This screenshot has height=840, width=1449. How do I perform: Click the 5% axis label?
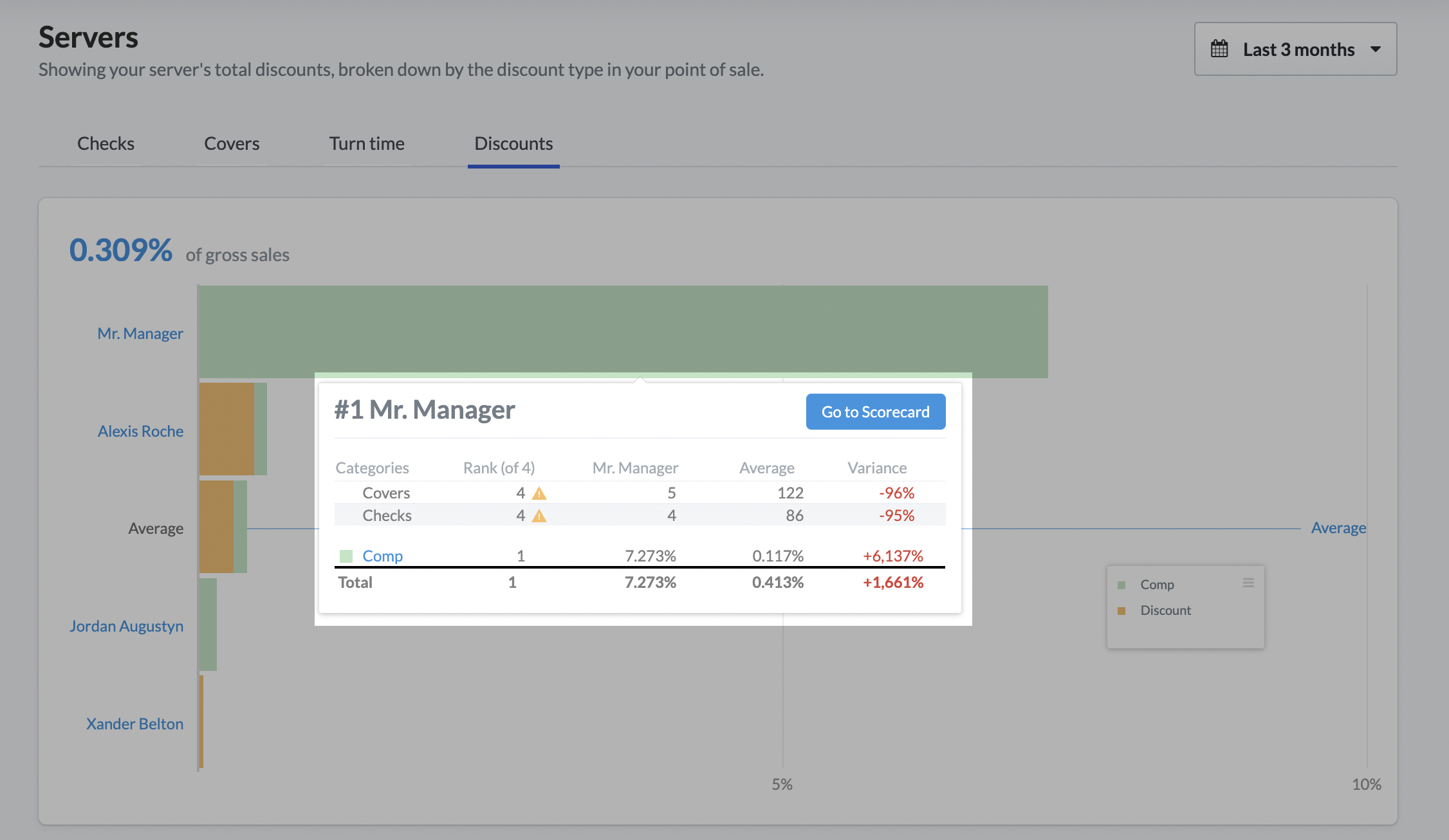pos(782,784)
